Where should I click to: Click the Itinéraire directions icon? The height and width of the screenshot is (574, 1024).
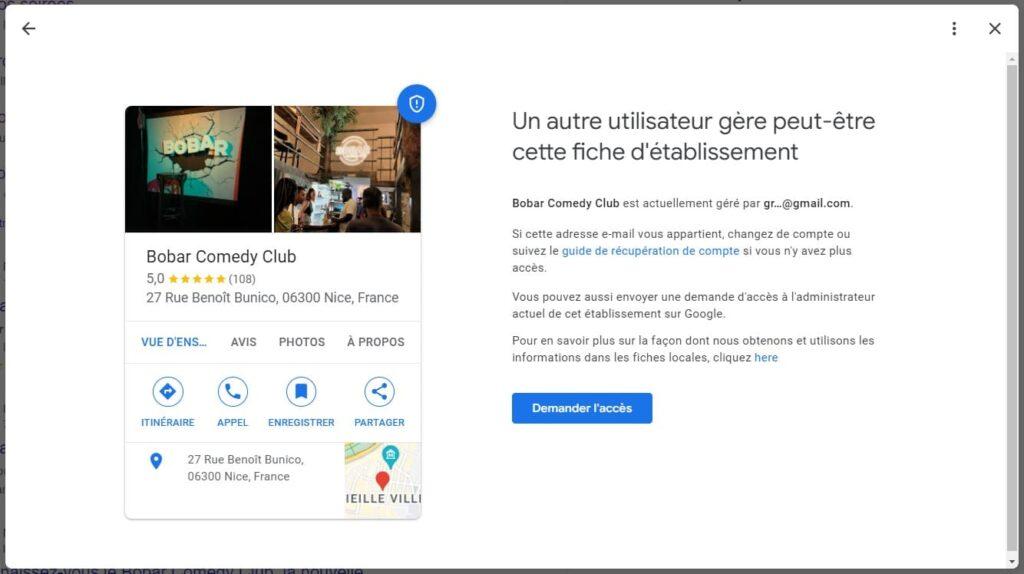[168, 392]
